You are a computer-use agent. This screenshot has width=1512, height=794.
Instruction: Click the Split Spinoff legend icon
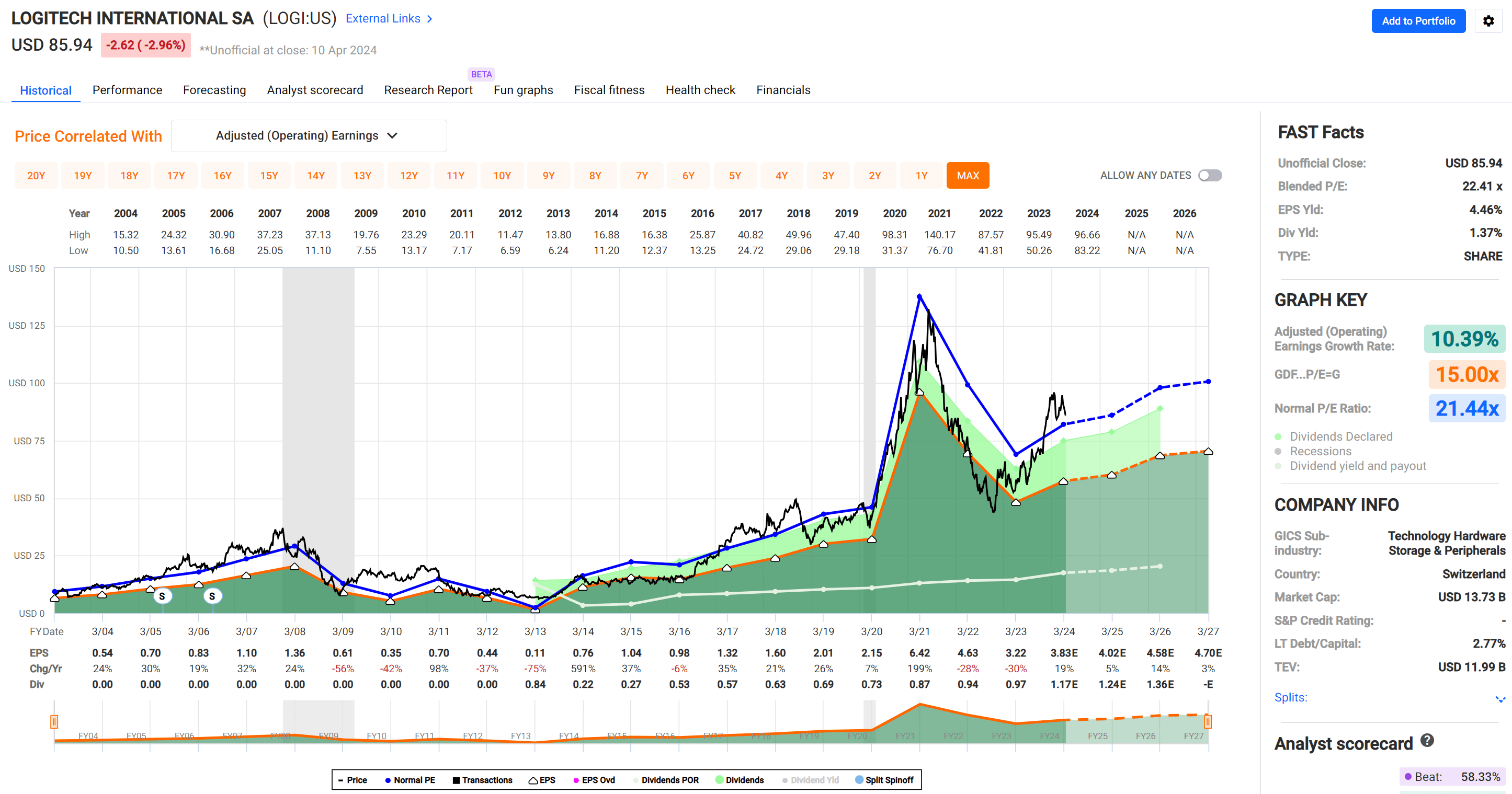(x=859, y=780)
